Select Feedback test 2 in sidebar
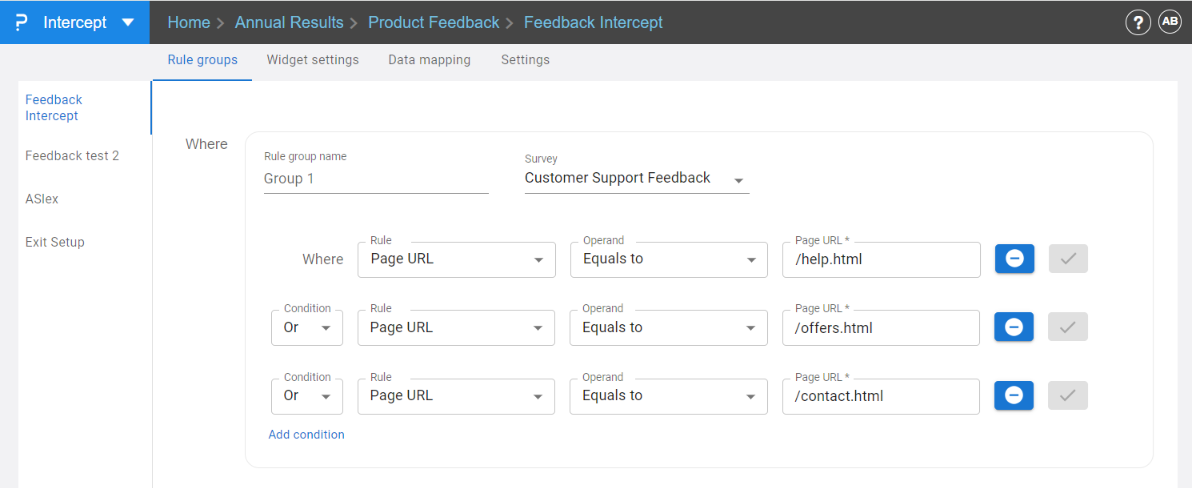Viewport: 1192px width, 488px height. 72,156
